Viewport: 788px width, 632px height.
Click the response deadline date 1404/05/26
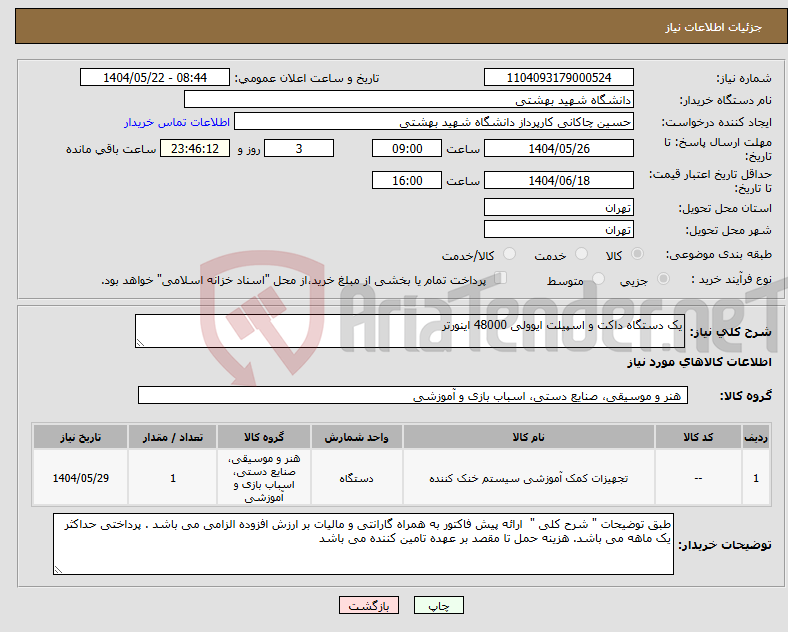click(x=558, y=149)
